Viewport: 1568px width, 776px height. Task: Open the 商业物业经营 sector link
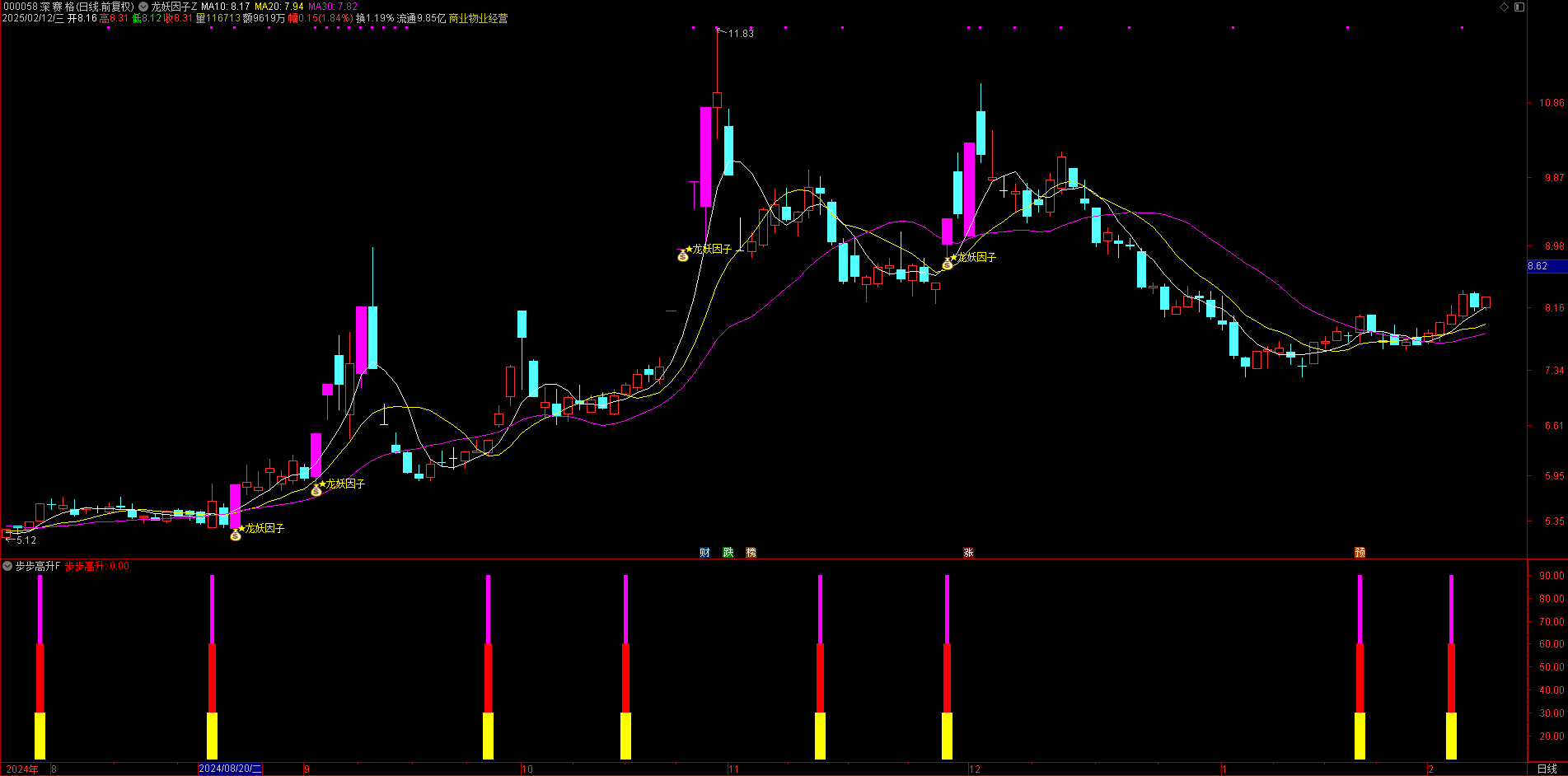(x=478, y=18)
